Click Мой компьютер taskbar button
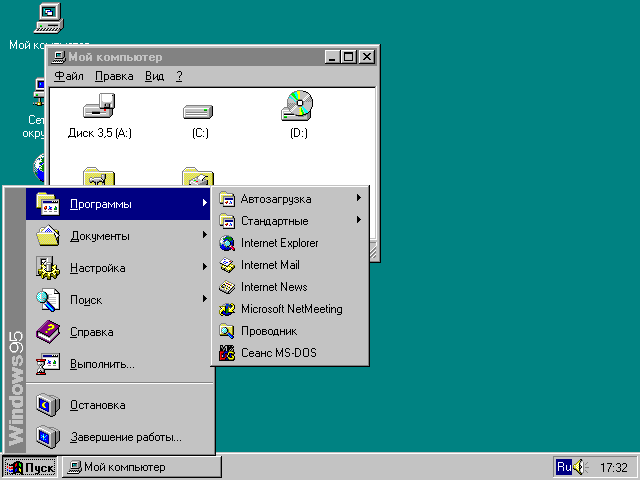Image resolution: width=640 pixels, height=480 pixels. 142,467
